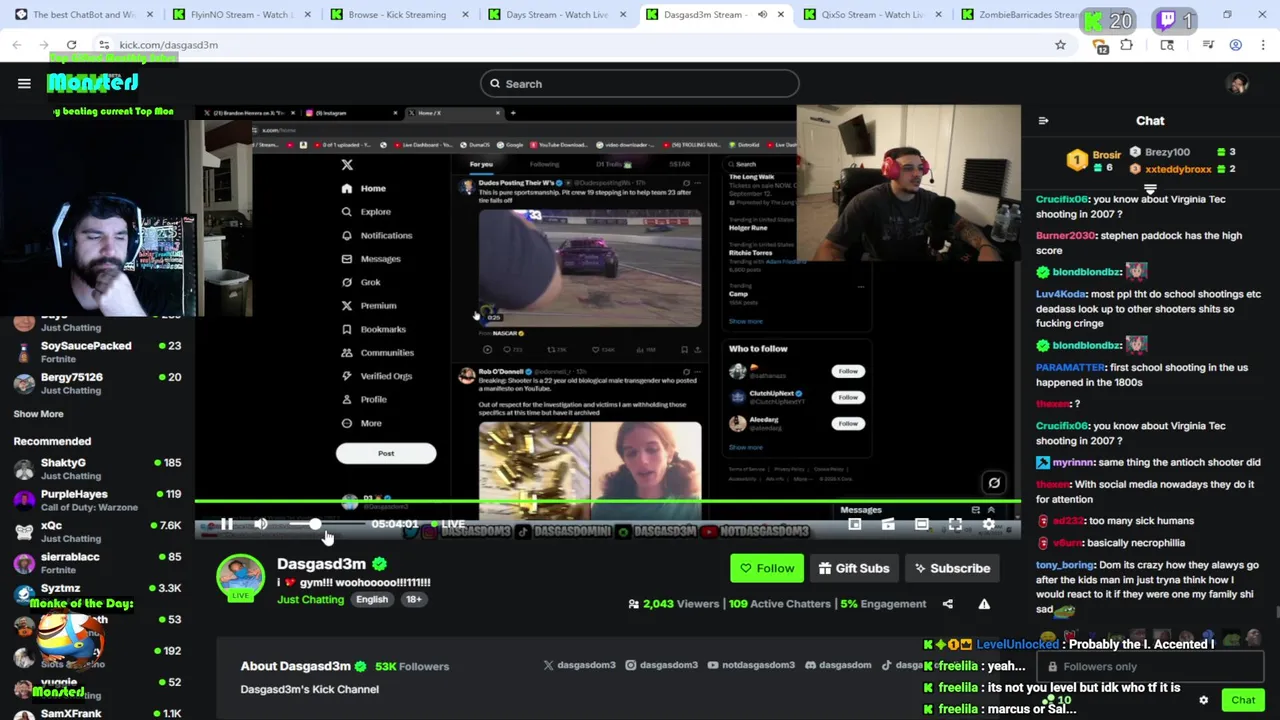Image resolution: width=1280 pixels, height=720 pixels.
Task: Switch to Days Stream browser tab
Action: pyautogui.click(x=556, y=15)
